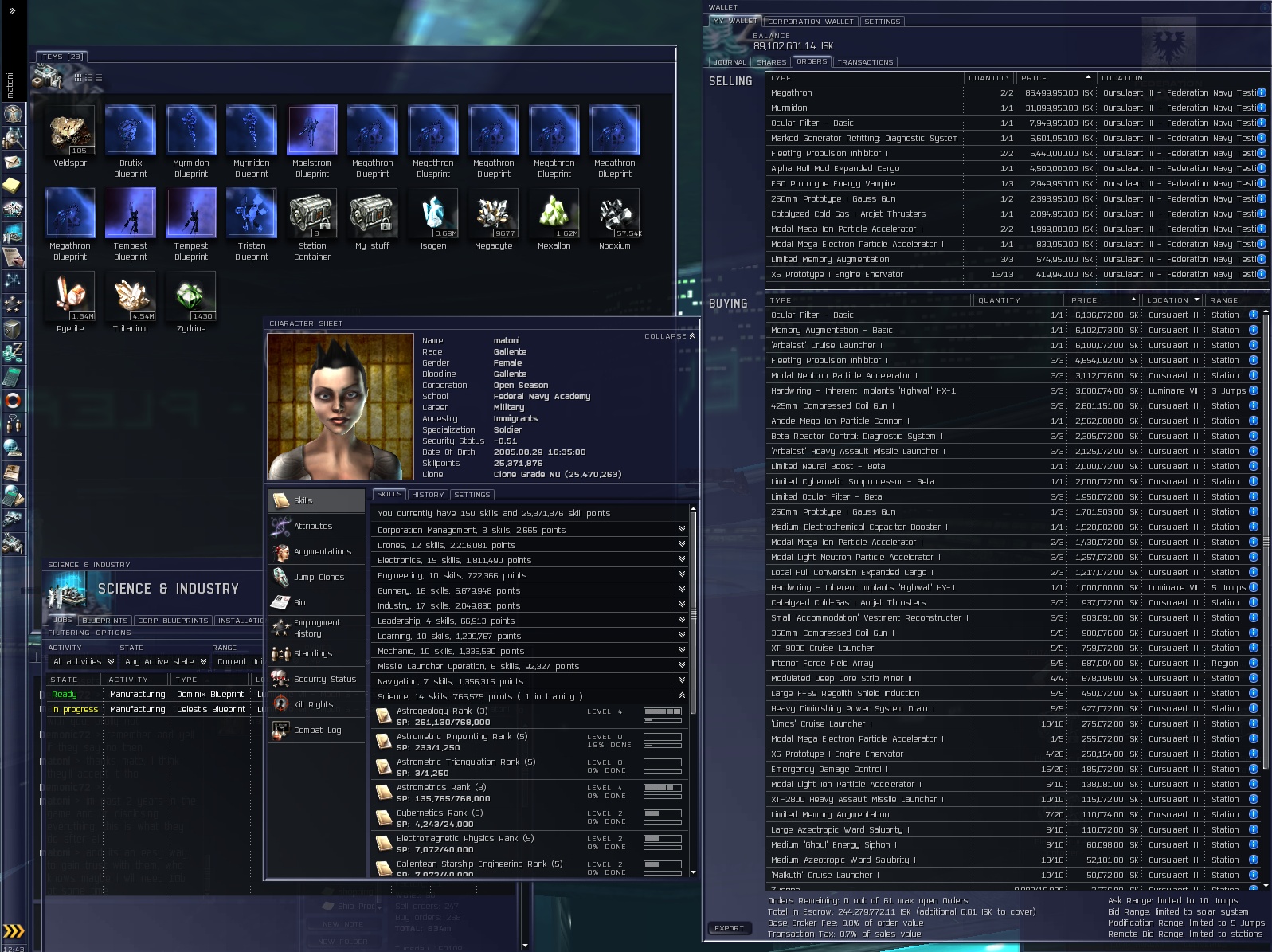Open Attributes section in character sheet
Image resolution: width=1272 pixels, height=952 pixels.
(316, 526)
